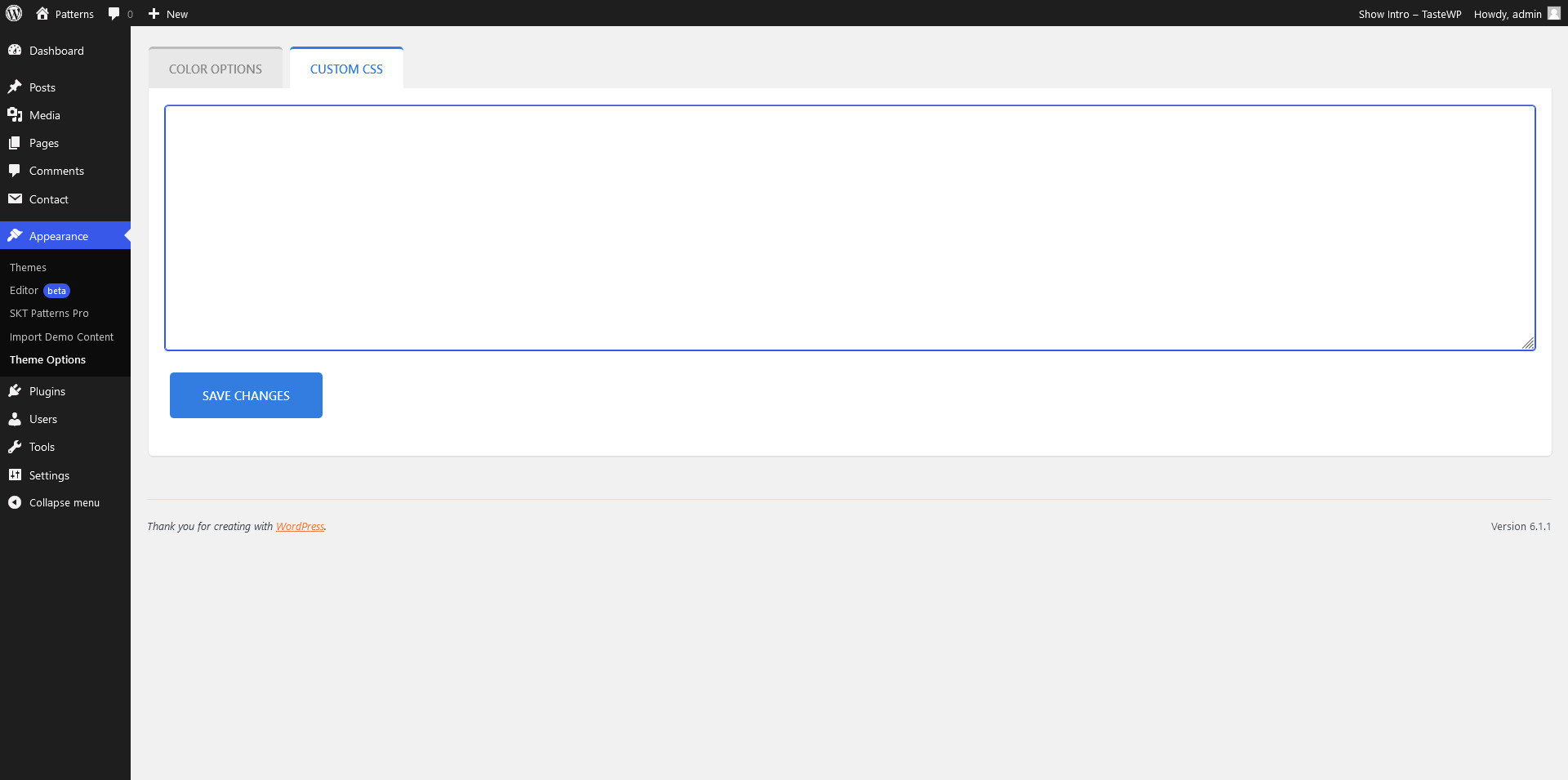Image resolution: width=1568 pixels, height=780 pixels.
Task: Click the Save Changes button
Action: pyautogui.click(x=246, y=395)
